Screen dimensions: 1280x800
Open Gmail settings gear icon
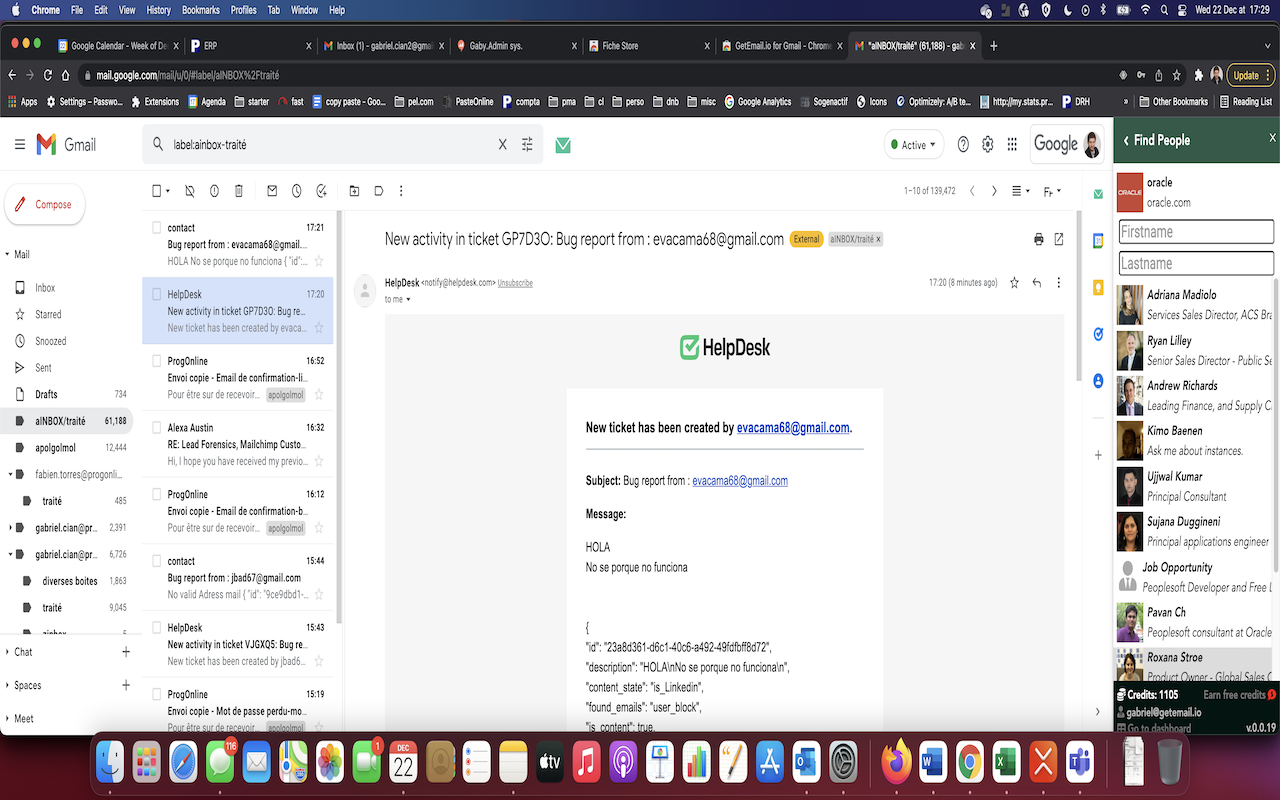(988, 145)
